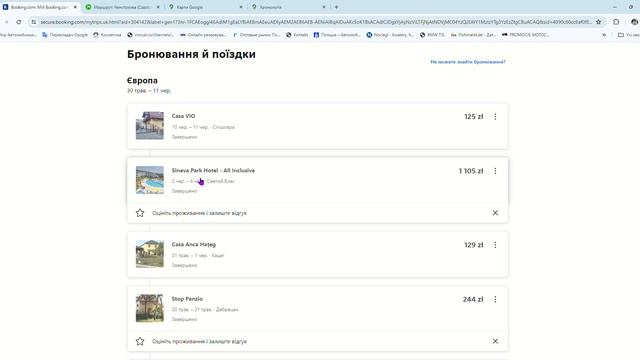The height and width of the screenshot is (360, 640).
Task: Open Оптовые рынки bookmark
Action: [256, 35]
